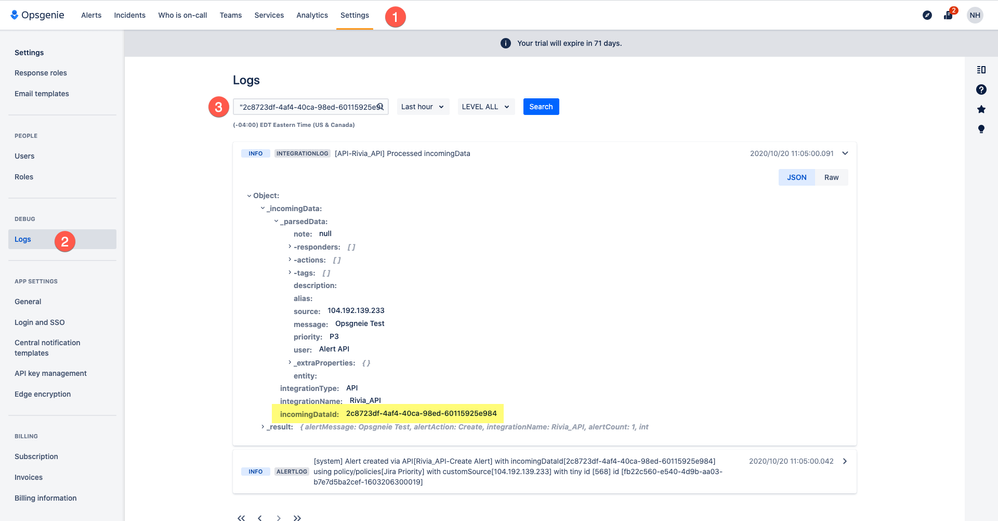Go to last page of log results

pos(297,518)
